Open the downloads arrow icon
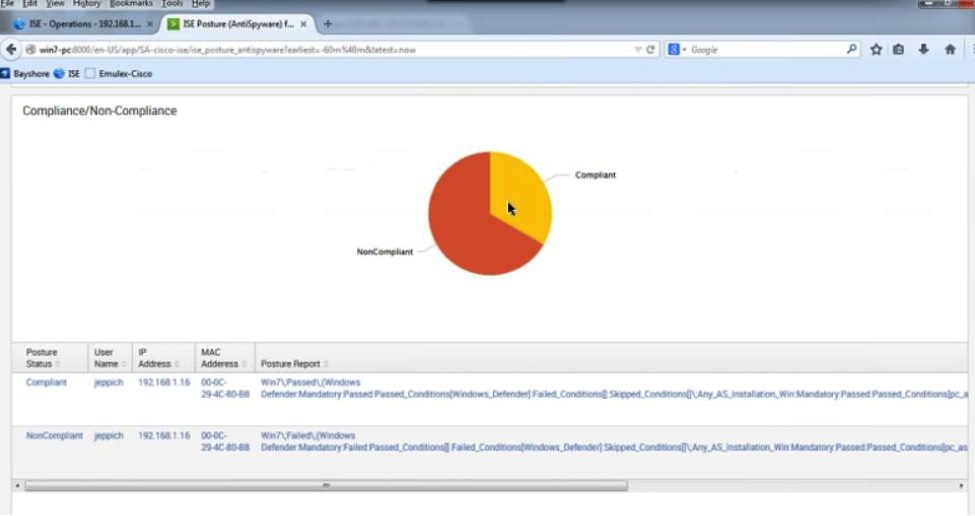The width and height of the screenshot is (975, 516). 923,49
